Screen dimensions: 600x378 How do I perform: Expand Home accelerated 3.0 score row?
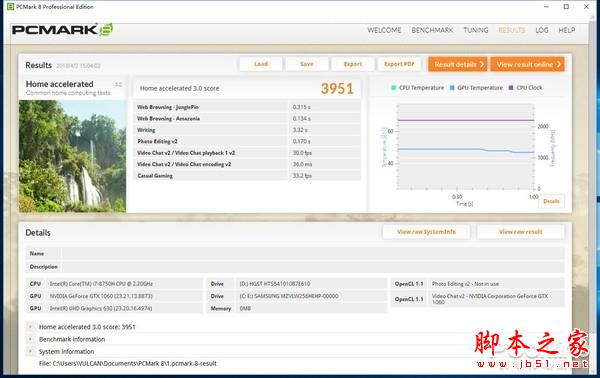point(30,327)
